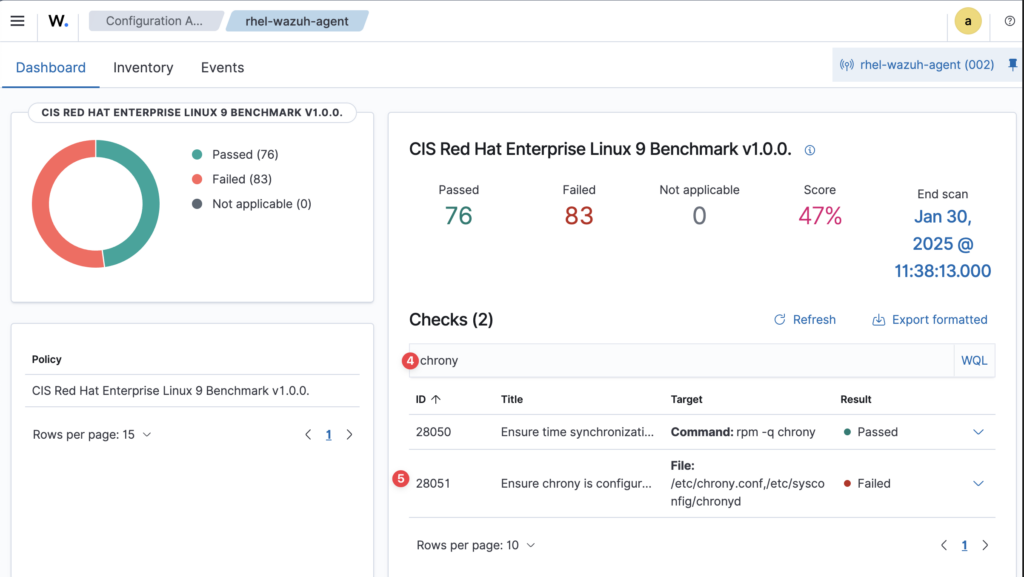Screen dimensions: 1024x577
Task: Click the Export formatted download icon
Action: (x=879, y=320)
